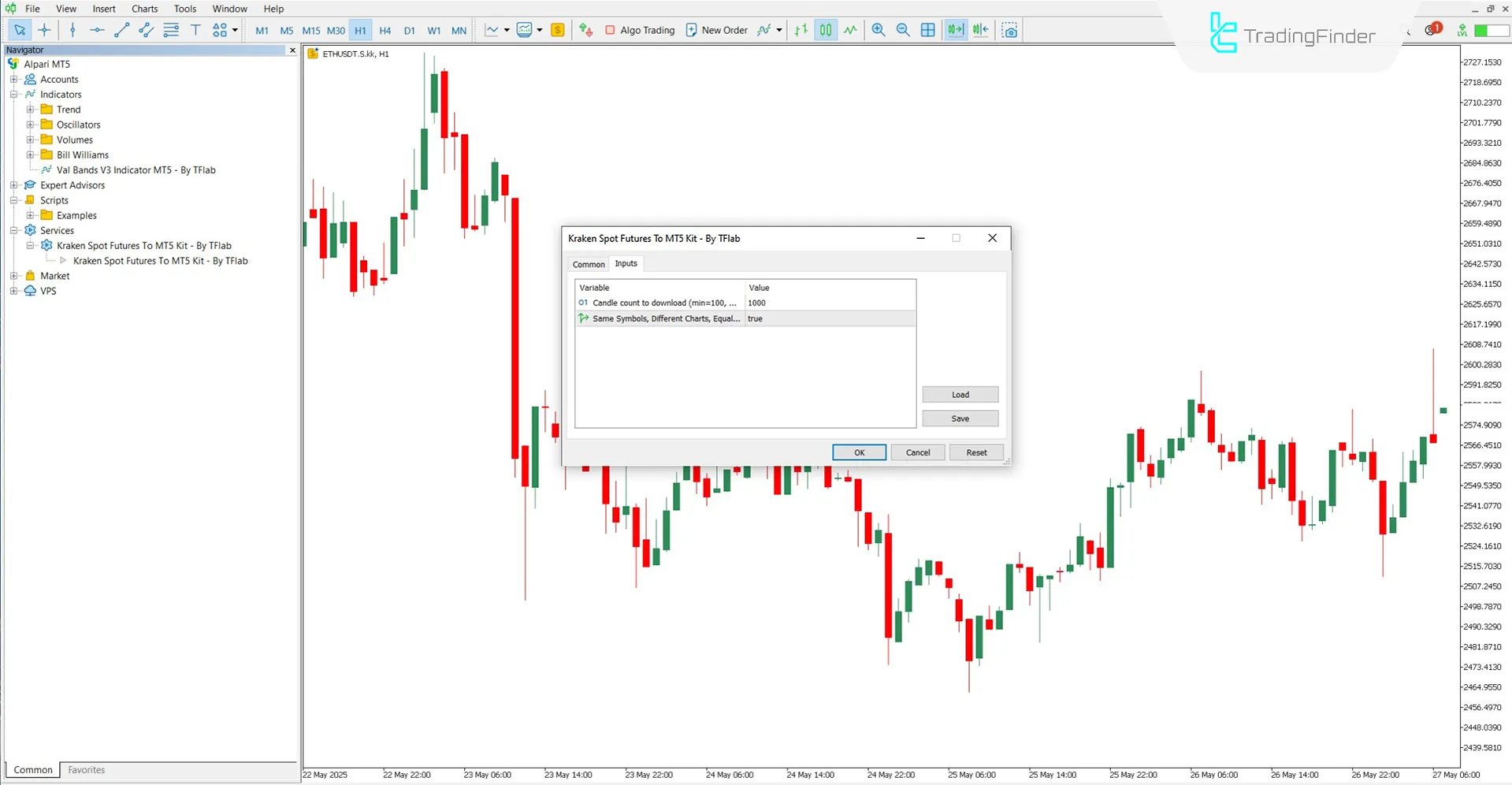Image resolution: width=1512 pixels, height=785 pixels.
Task: Toggle the chart shift from right edge
Action: tap(980, 30)
